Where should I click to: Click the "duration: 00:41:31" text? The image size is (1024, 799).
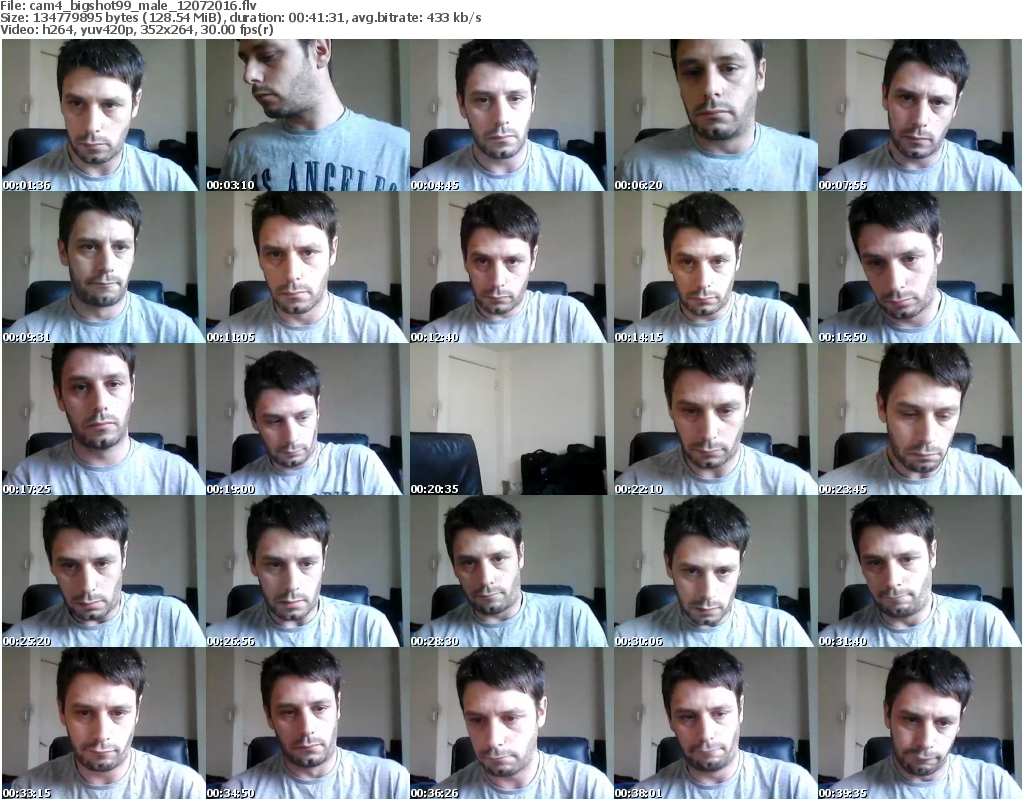click(x=287, y=18)
